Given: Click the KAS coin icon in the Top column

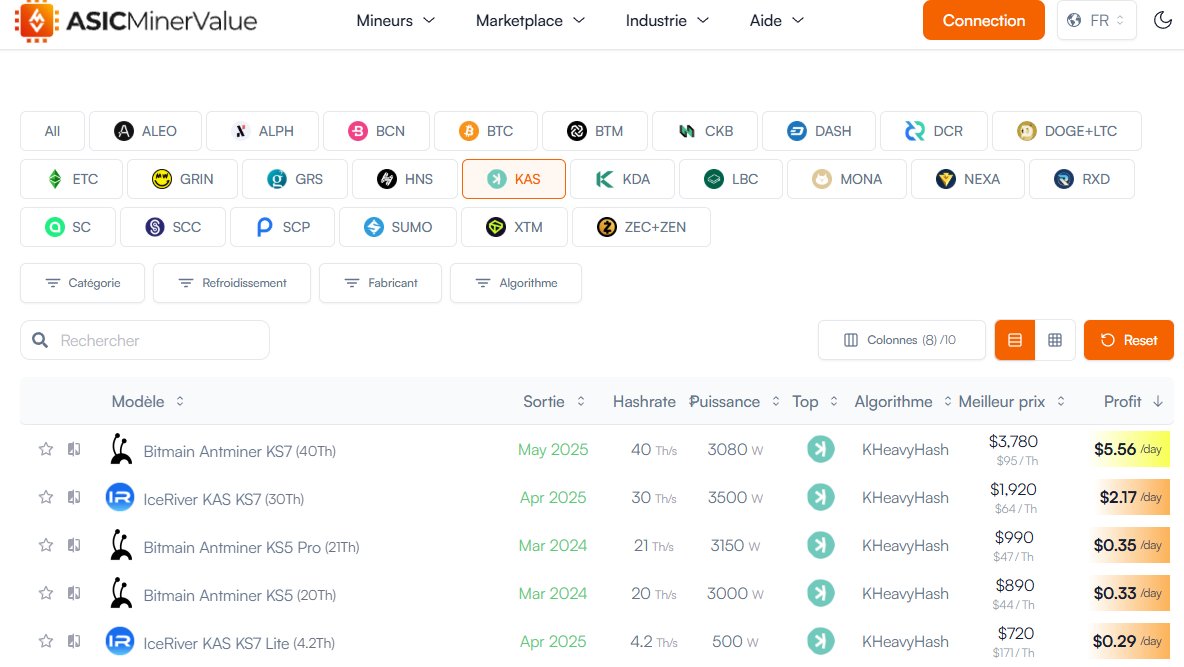Looking at the screenshot, I should (x=820, y=449).
